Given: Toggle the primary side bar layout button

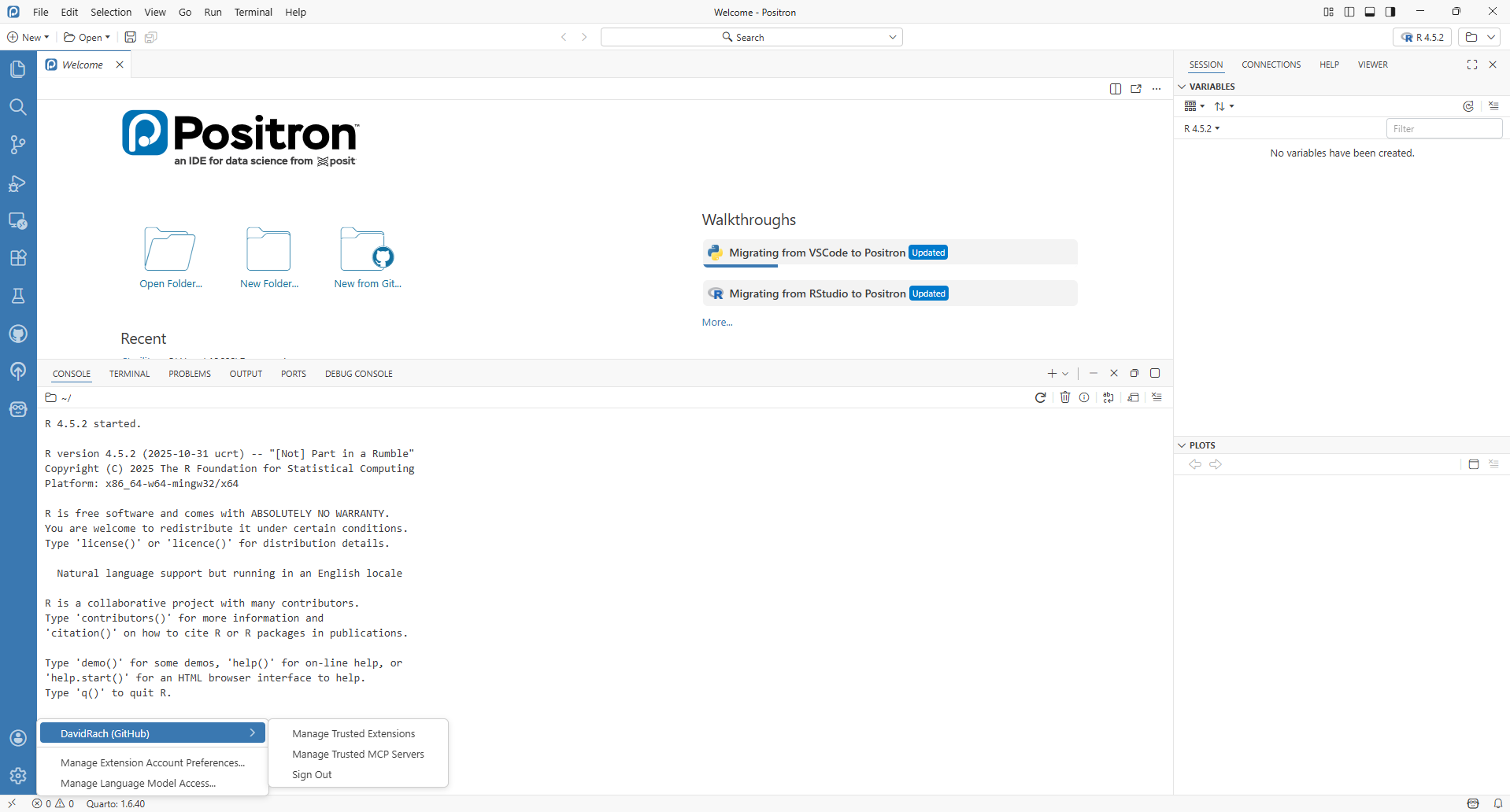Looking at the screenshot, I should point(1349,12).
